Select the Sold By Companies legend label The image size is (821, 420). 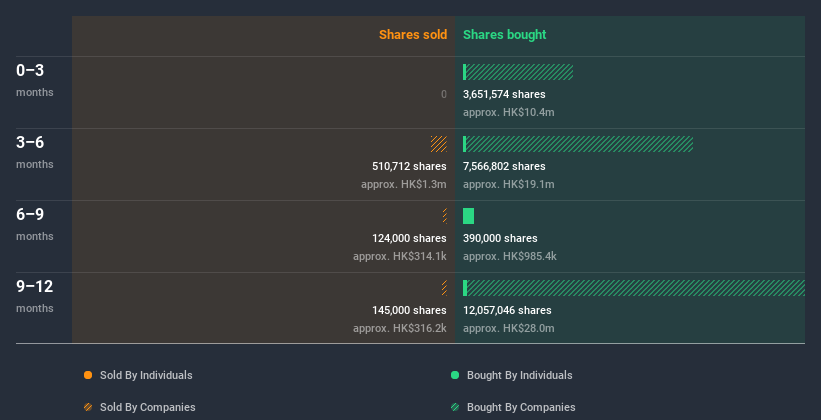(148, 407)
